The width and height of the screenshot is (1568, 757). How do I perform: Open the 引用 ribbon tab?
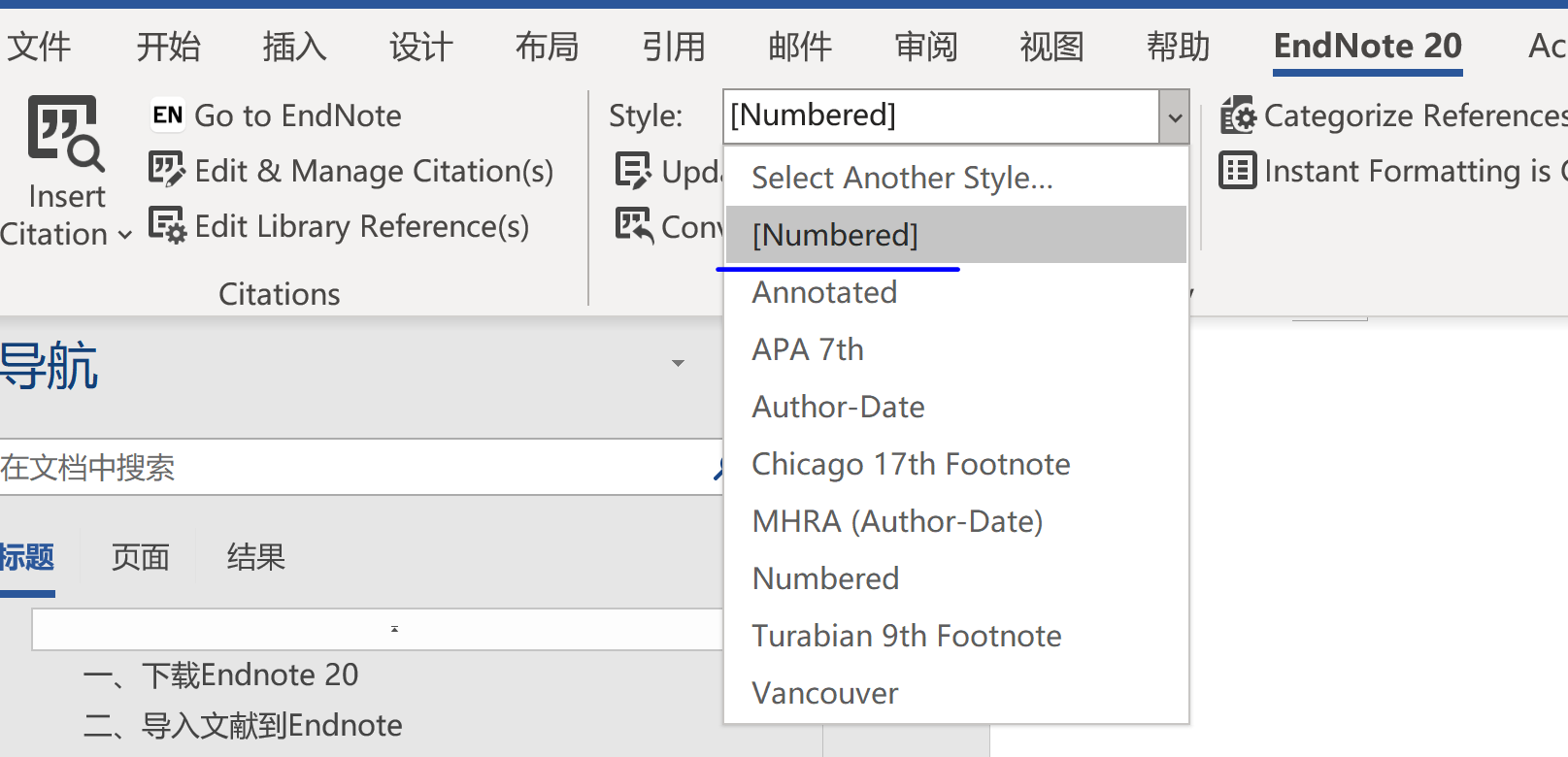[673, 46]
